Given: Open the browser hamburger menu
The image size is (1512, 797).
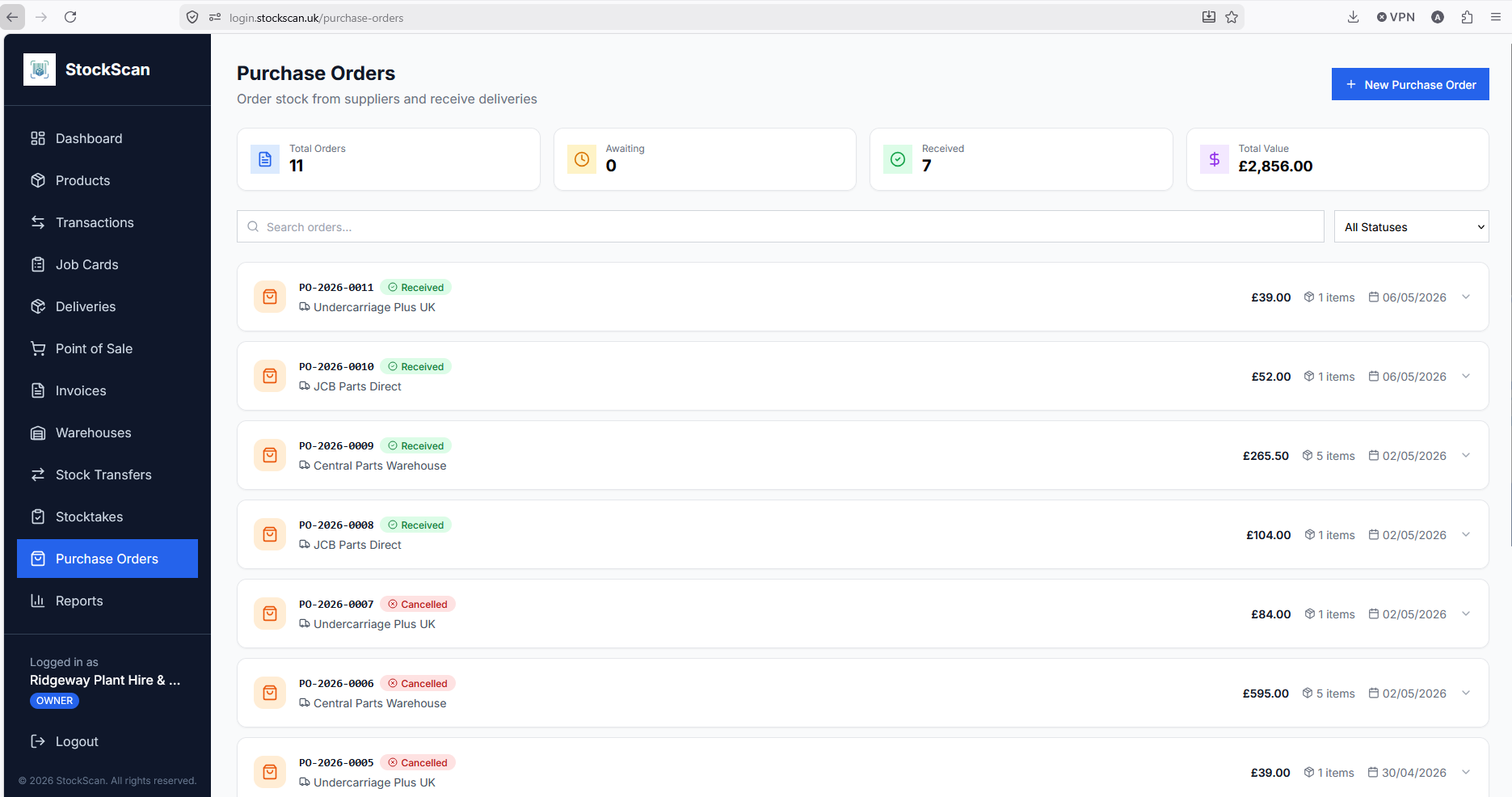Looking at the screenshot, I should [1496, 17].
